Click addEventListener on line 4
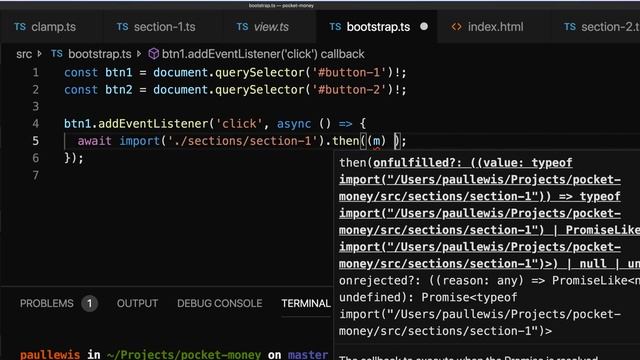 coord(153,124)
